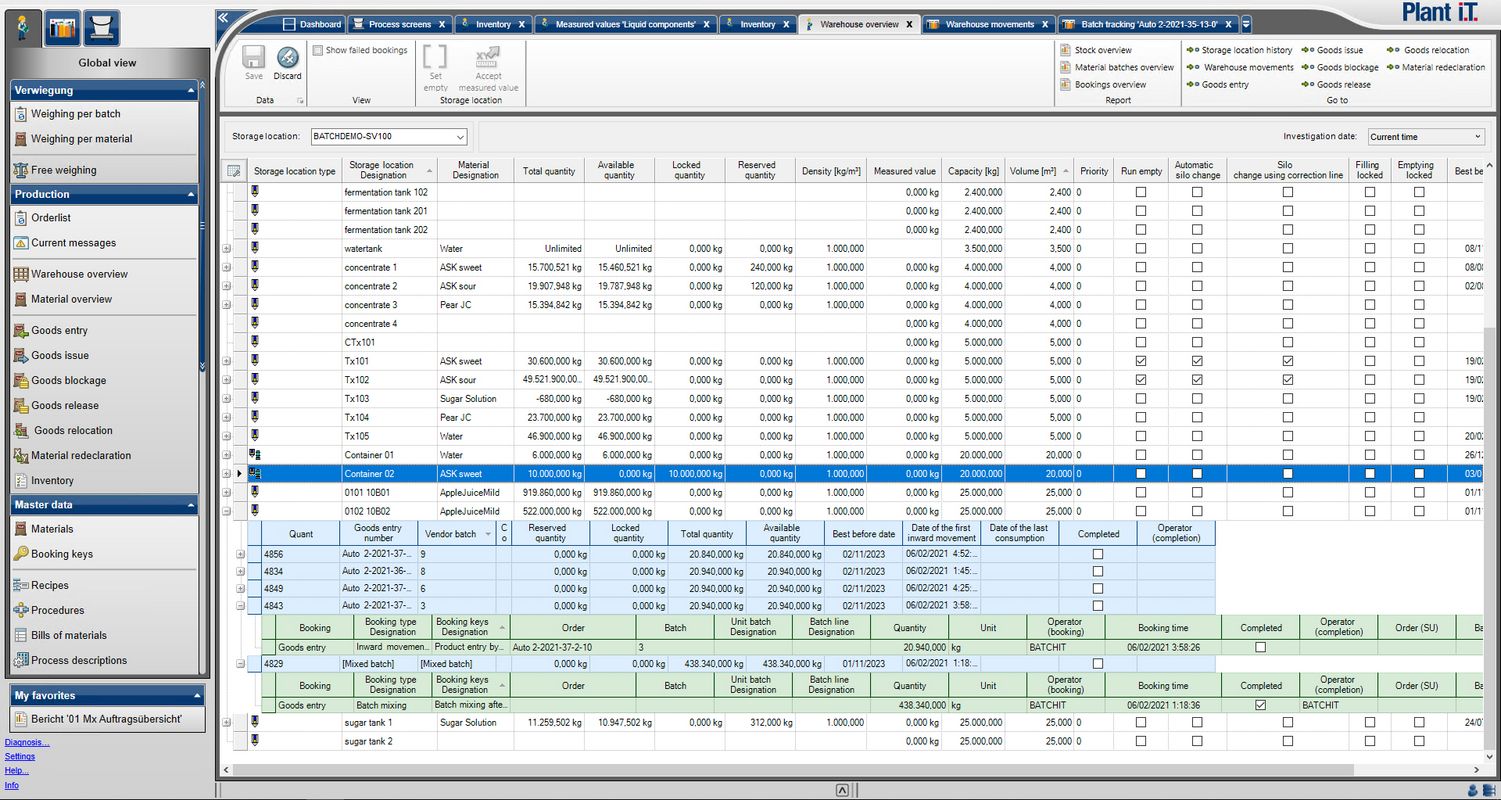
Task: Collapse the 0102 10B02 row
Action: coord(226,511)
